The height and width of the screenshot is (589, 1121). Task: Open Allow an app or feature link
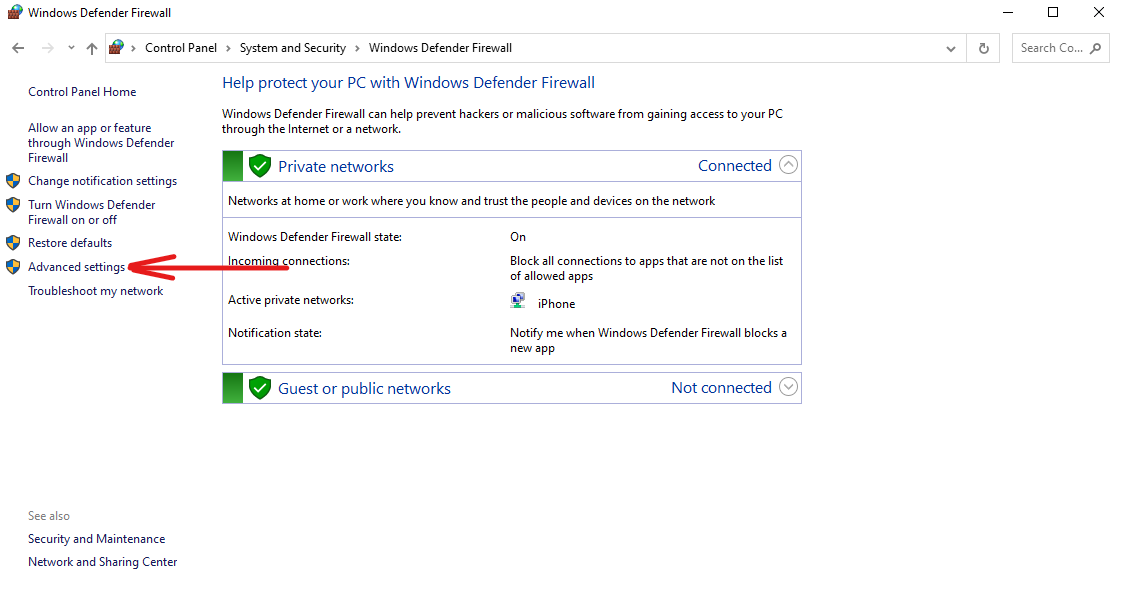pos(101,142)
